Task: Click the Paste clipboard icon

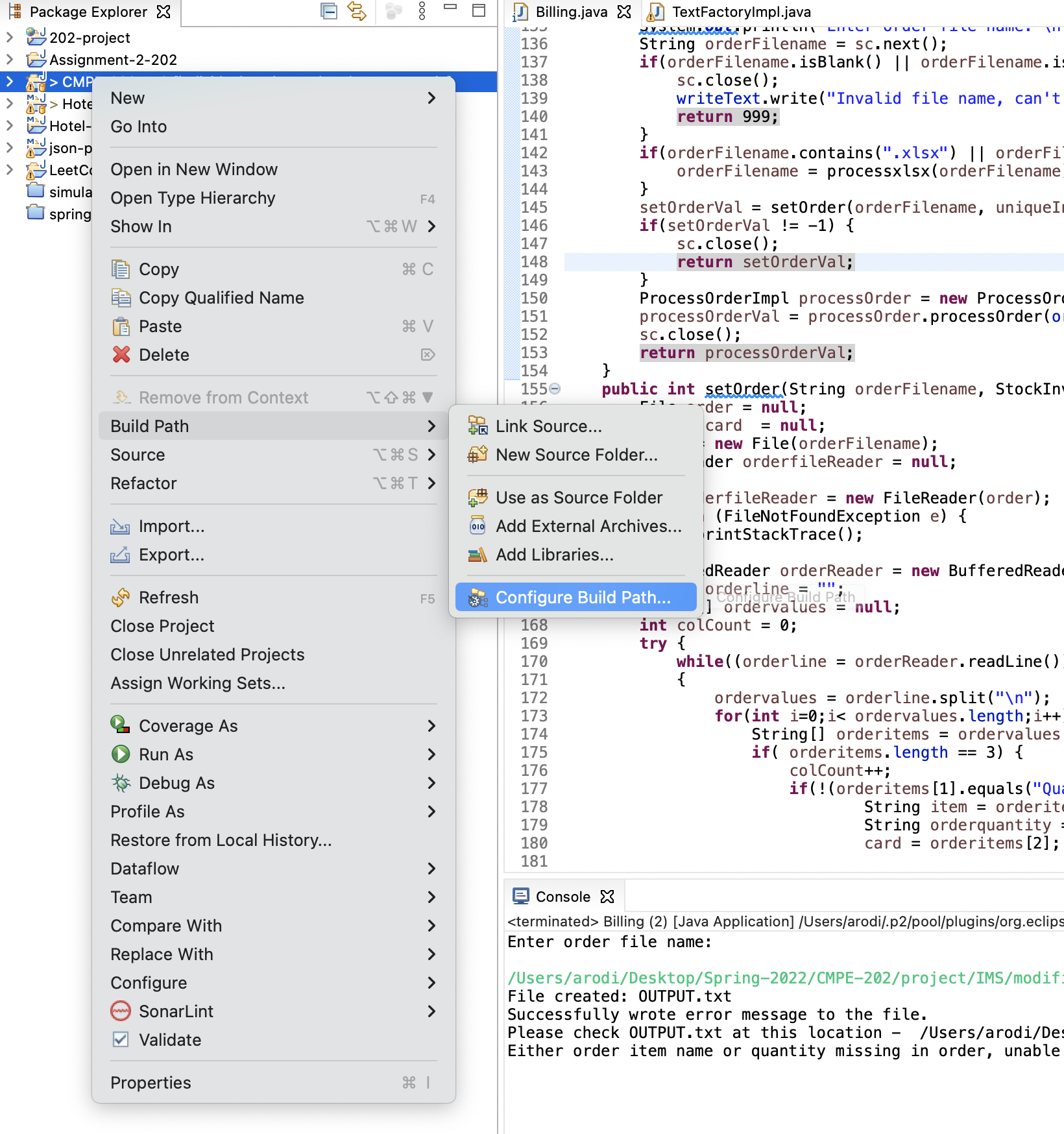Action: 121,326
